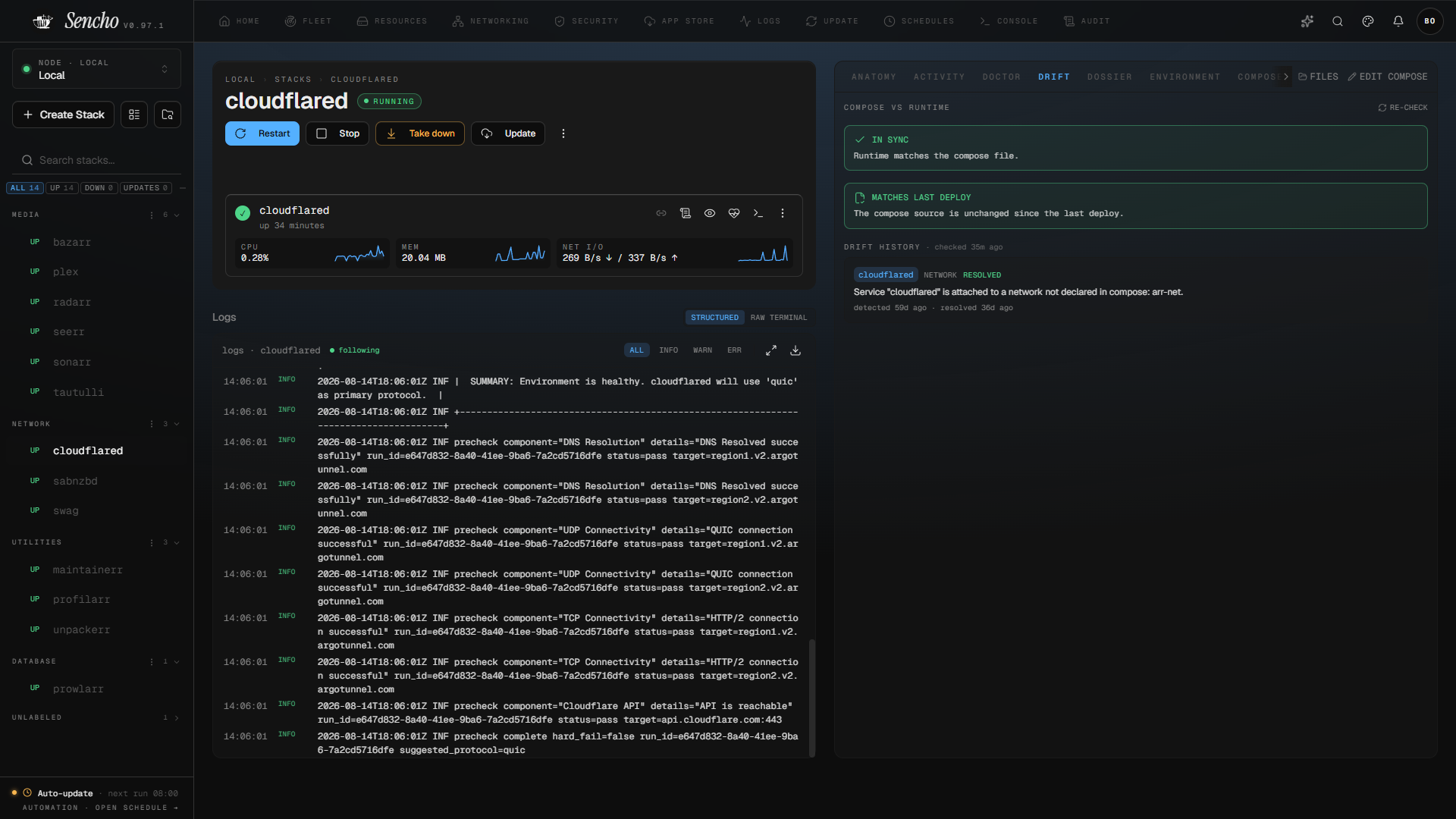Switch to the Anatomy tab
The height and width of the screenshot is (819, 1456).
[874, 77]
